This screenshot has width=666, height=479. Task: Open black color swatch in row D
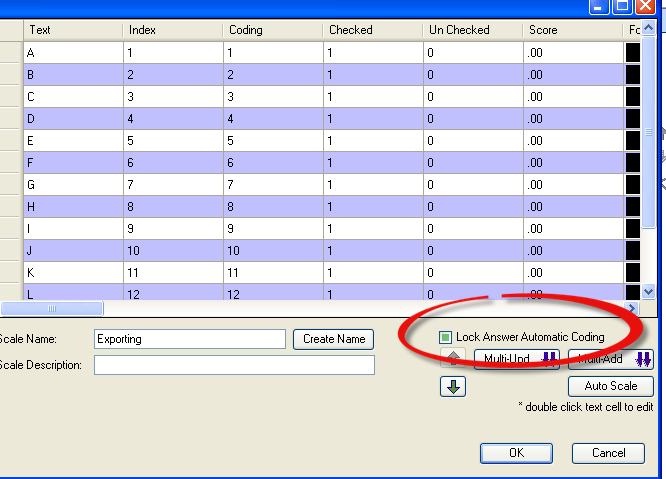point(632,119)
